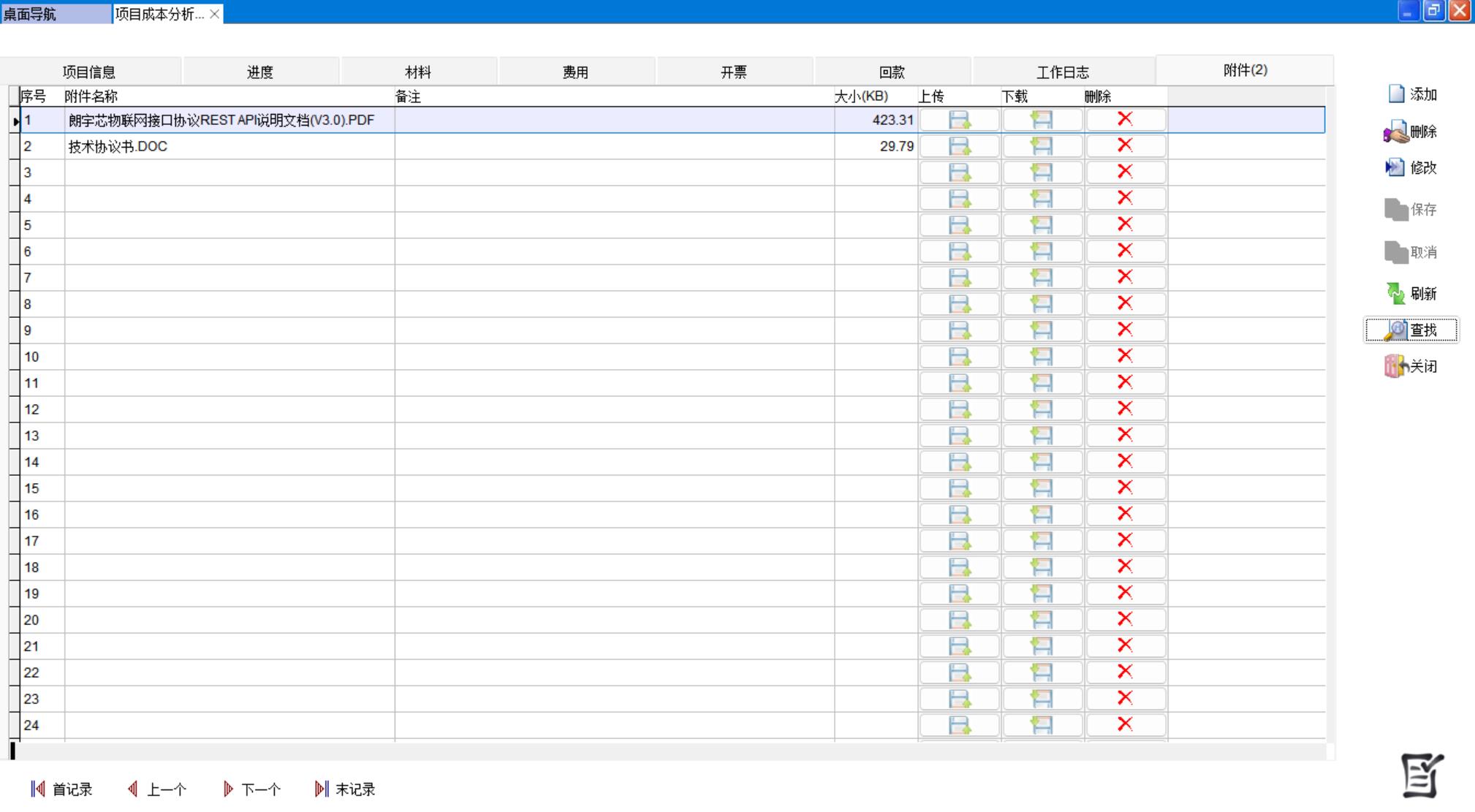Go to 首记录 first record
The width and height of the screenshot is (1475, 812).
(x=62, y=789)
